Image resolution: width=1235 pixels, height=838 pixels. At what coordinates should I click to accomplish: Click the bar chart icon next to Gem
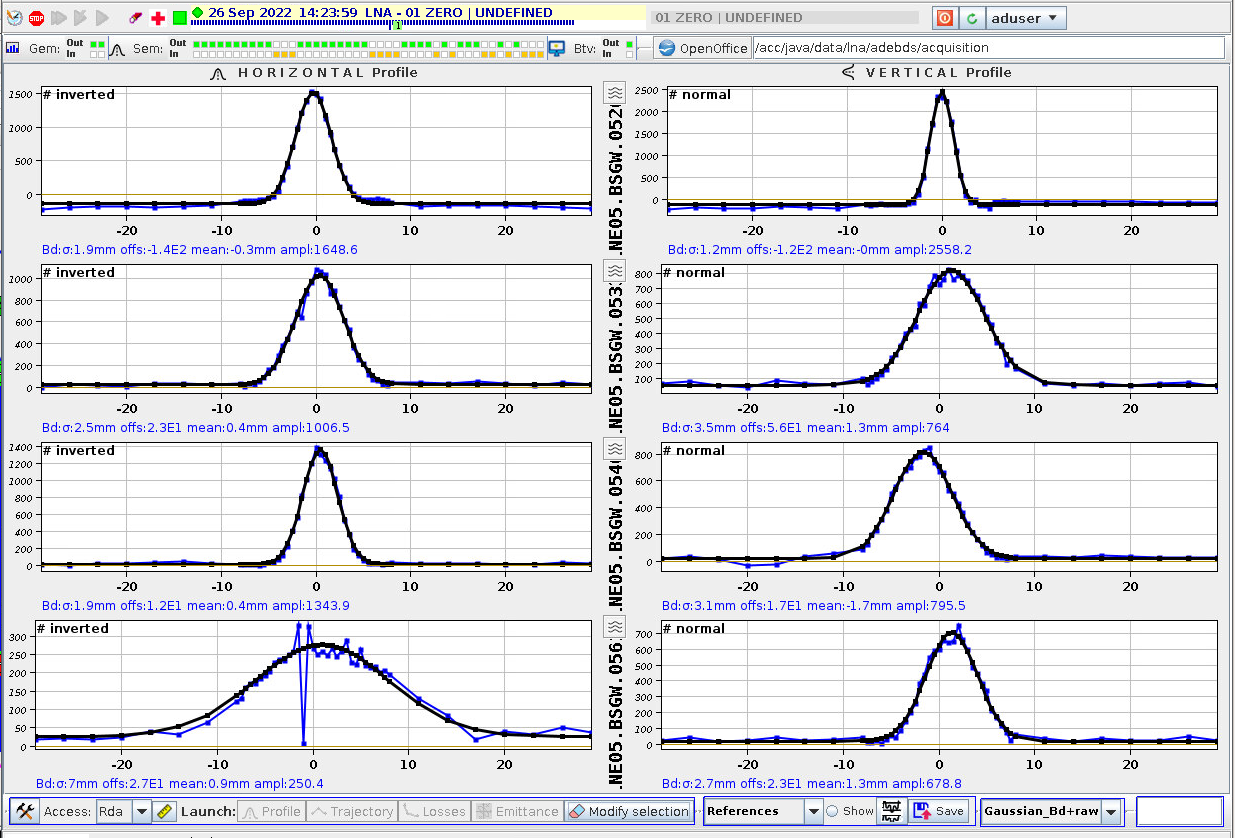tap(14, 48)
